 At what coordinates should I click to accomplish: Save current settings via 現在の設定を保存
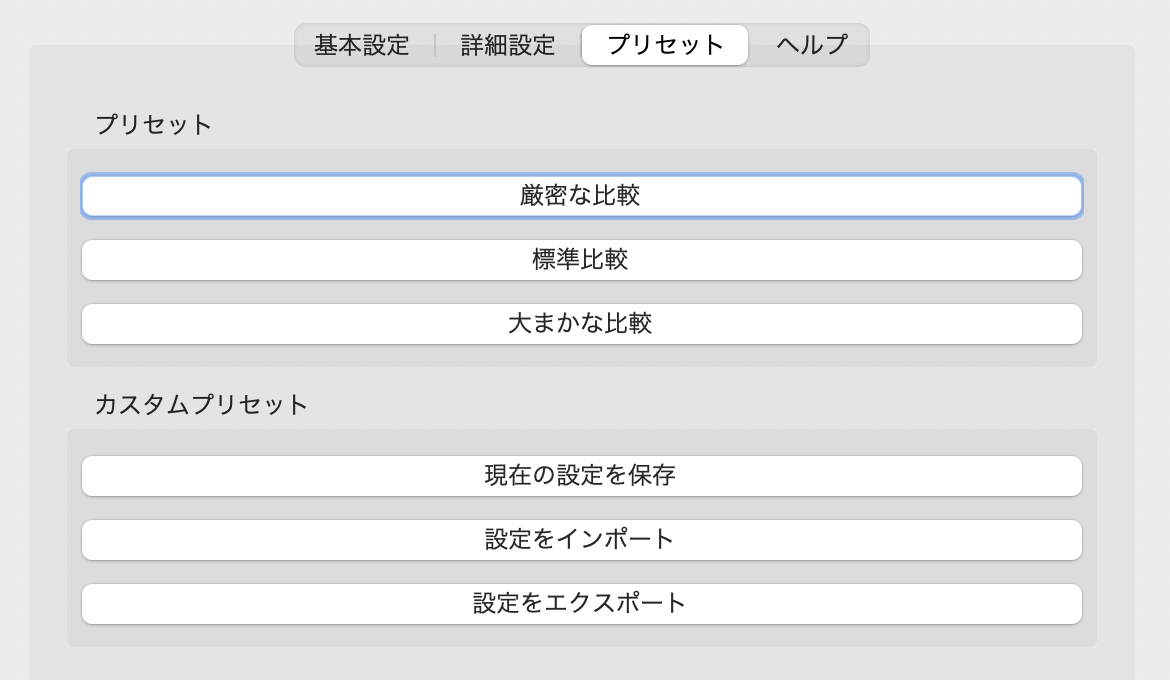pos(581,476)
